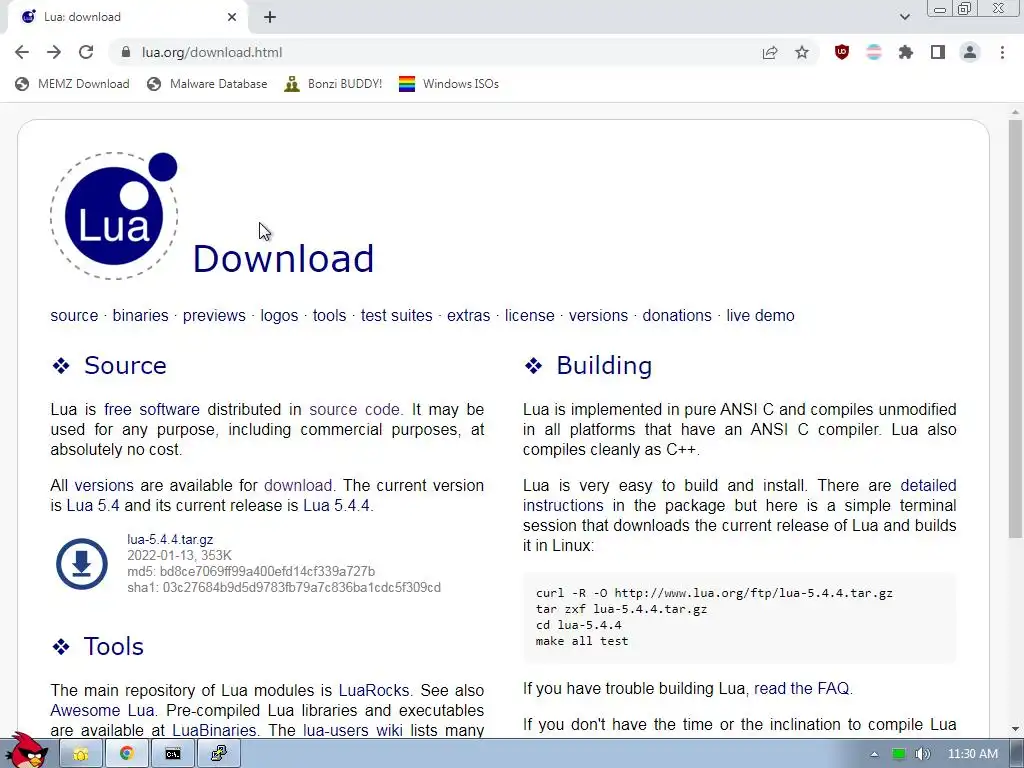
Task: Jump to the binaries section link
Action: [140, 315]
